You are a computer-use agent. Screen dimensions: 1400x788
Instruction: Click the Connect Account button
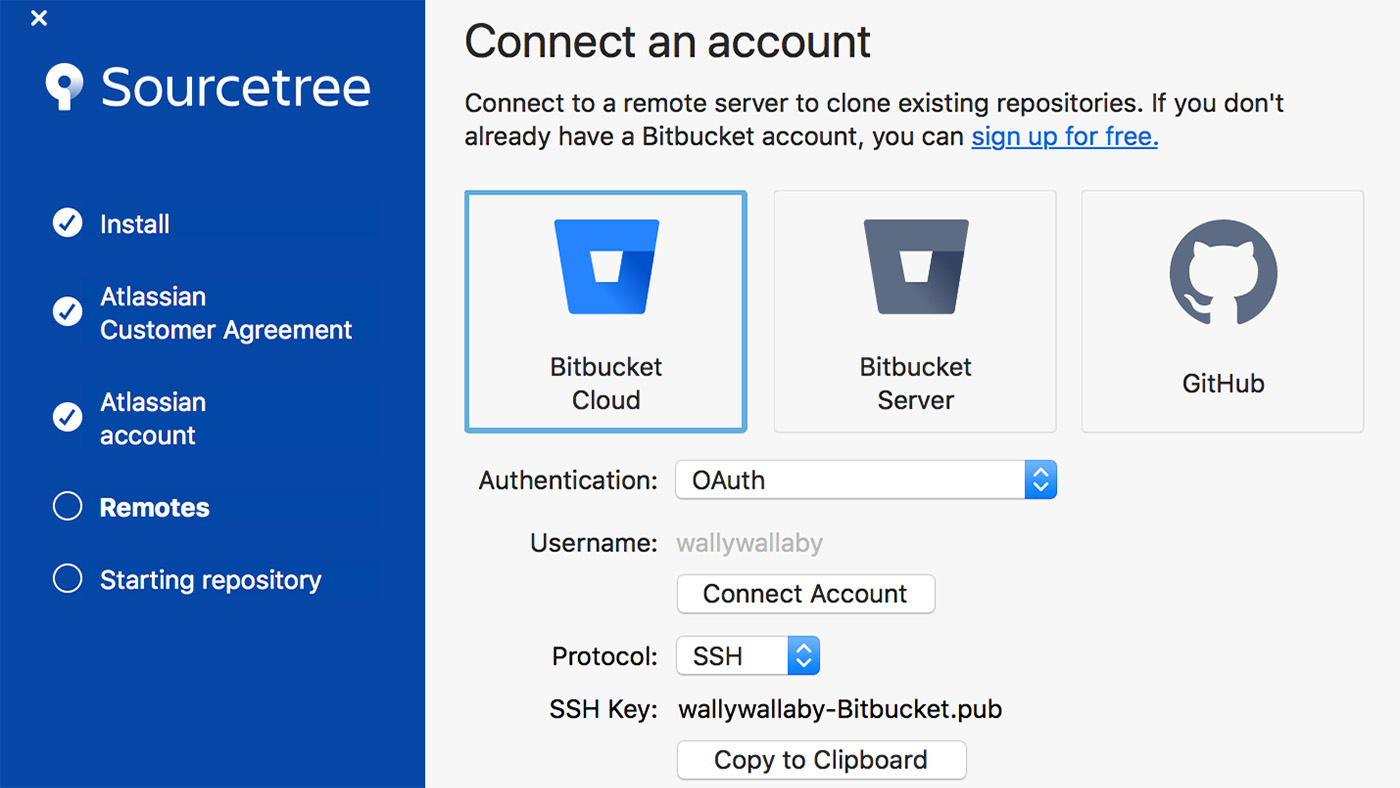806,594
